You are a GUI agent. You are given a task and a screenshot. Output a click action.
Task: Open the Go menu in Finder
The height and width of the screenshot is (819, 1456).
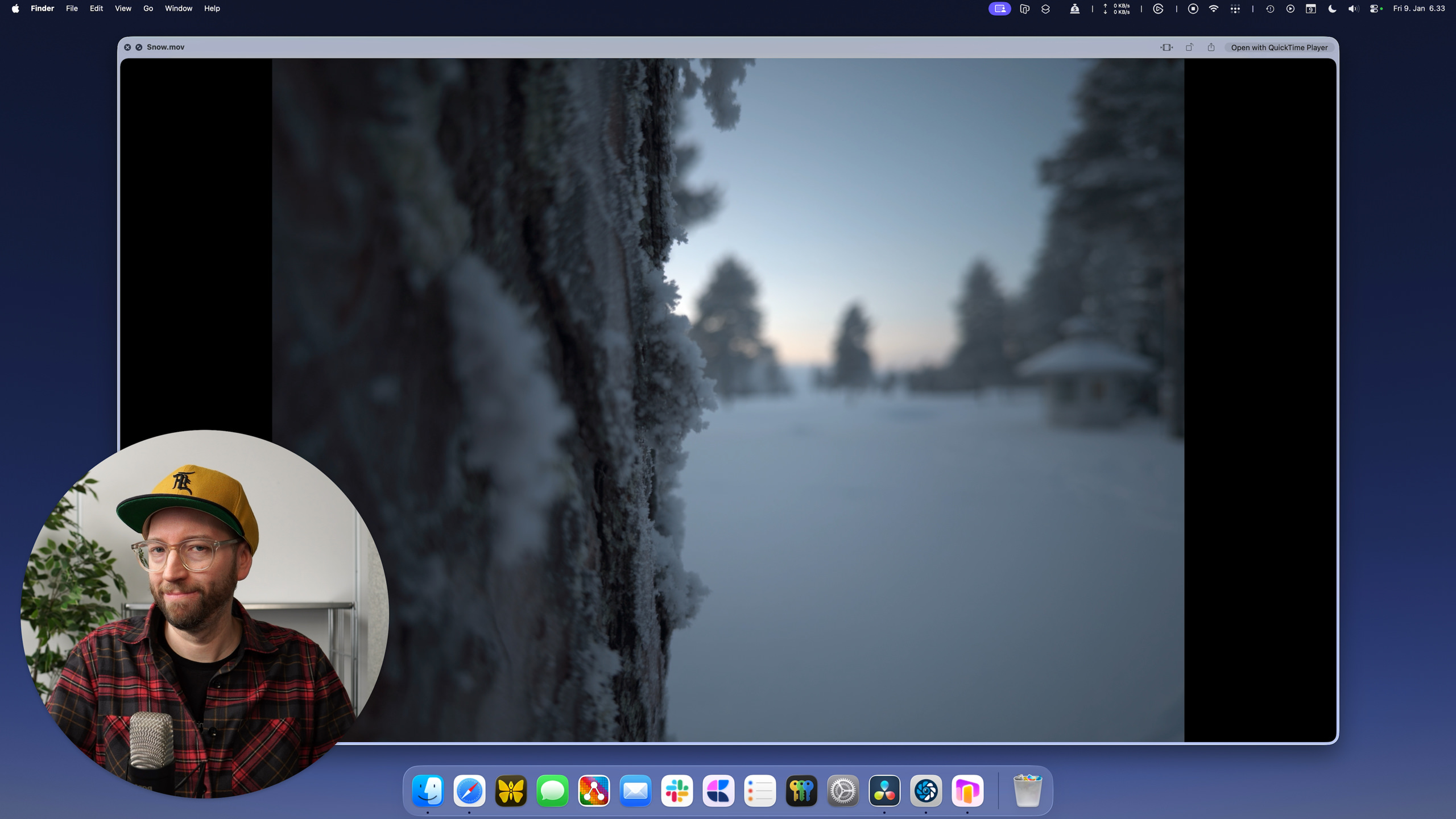pos(147,9)
